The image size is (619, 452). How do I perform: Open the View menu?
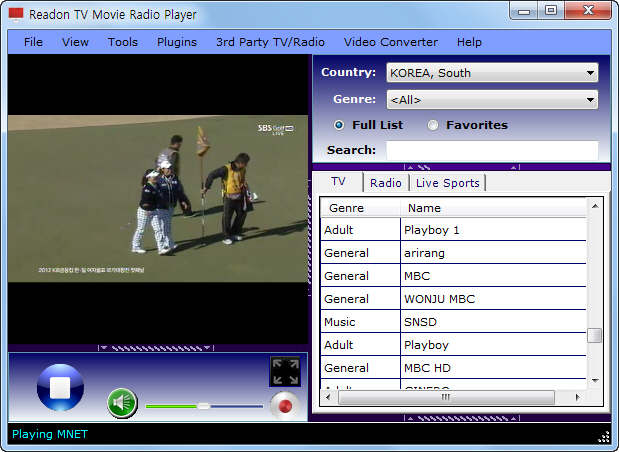pyautogui.click(x=75, y=42)
